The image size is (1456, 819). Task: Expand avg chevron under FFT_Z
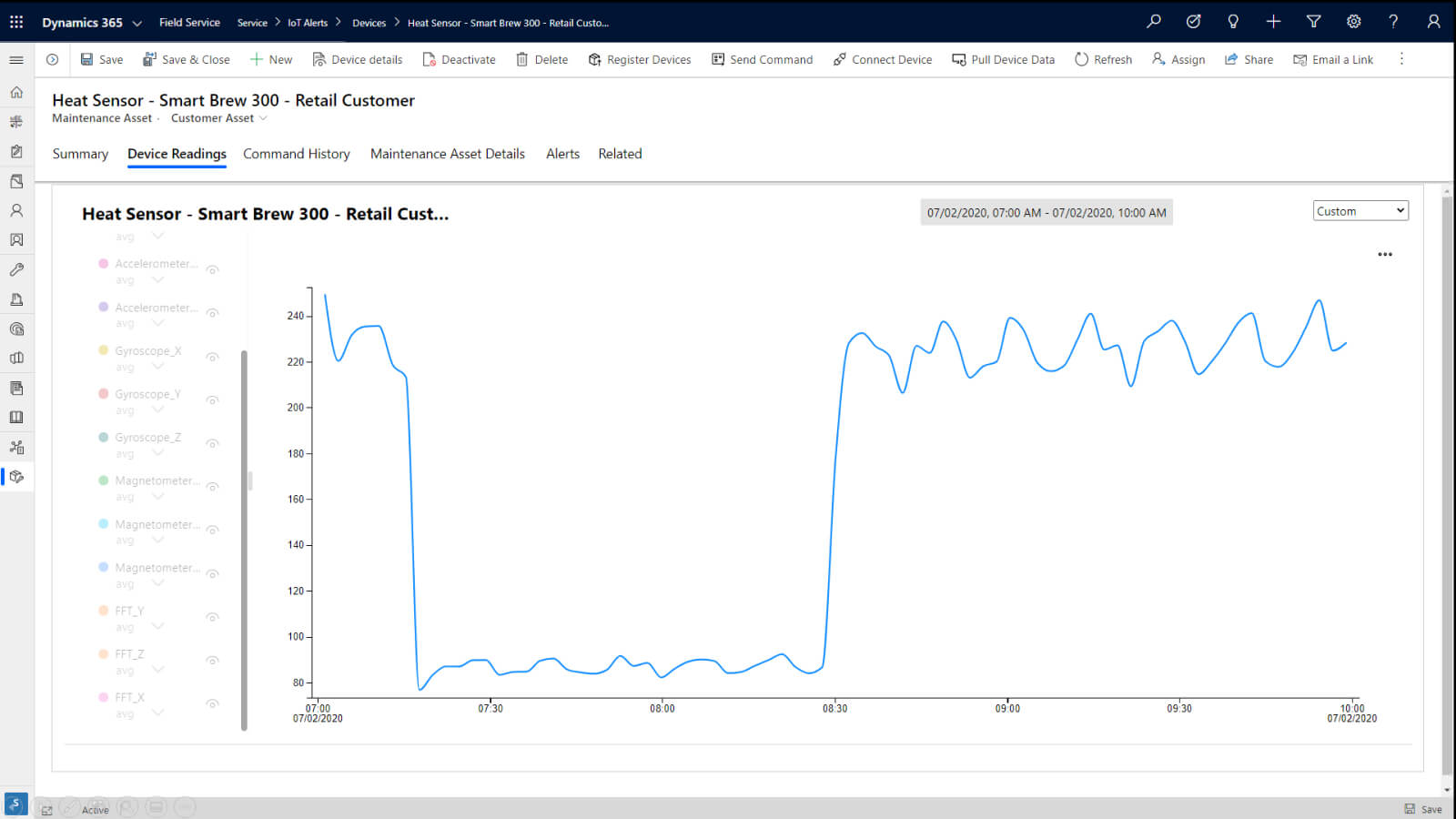[x=158, y=670]
